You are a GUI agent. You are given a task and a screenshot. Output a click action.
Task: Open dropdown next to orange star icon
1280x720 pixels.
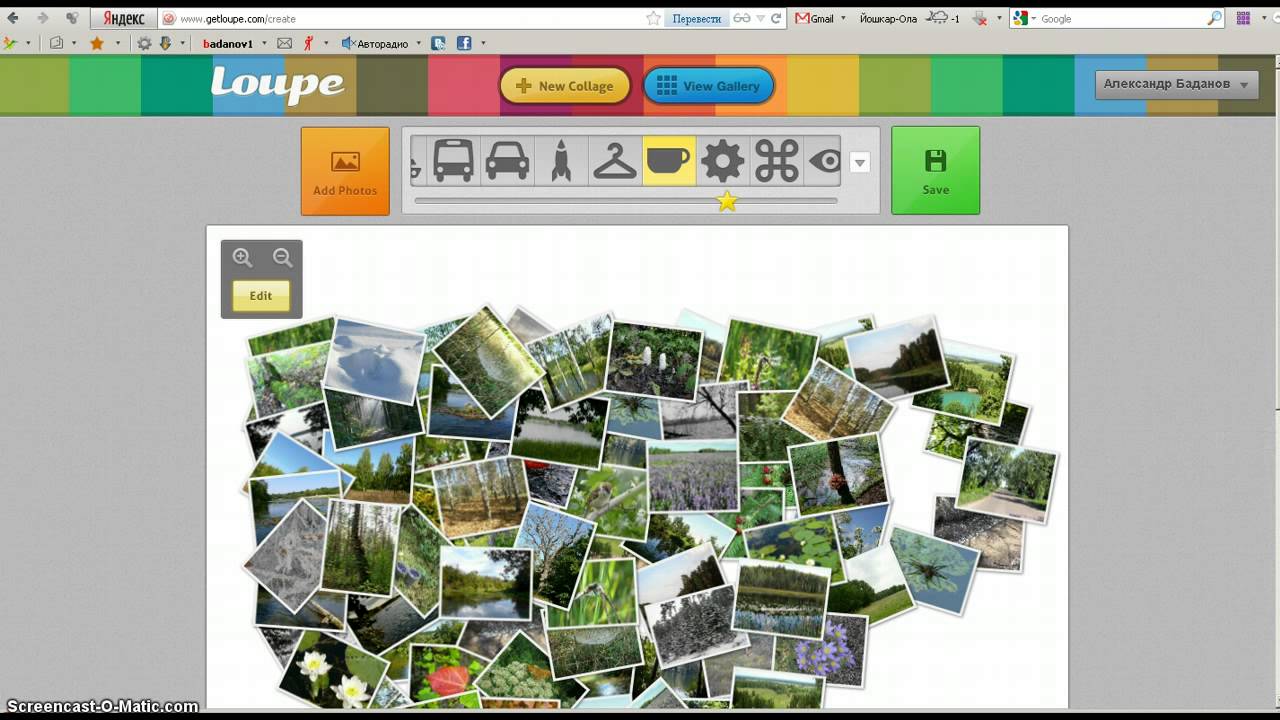coord(117,43)
